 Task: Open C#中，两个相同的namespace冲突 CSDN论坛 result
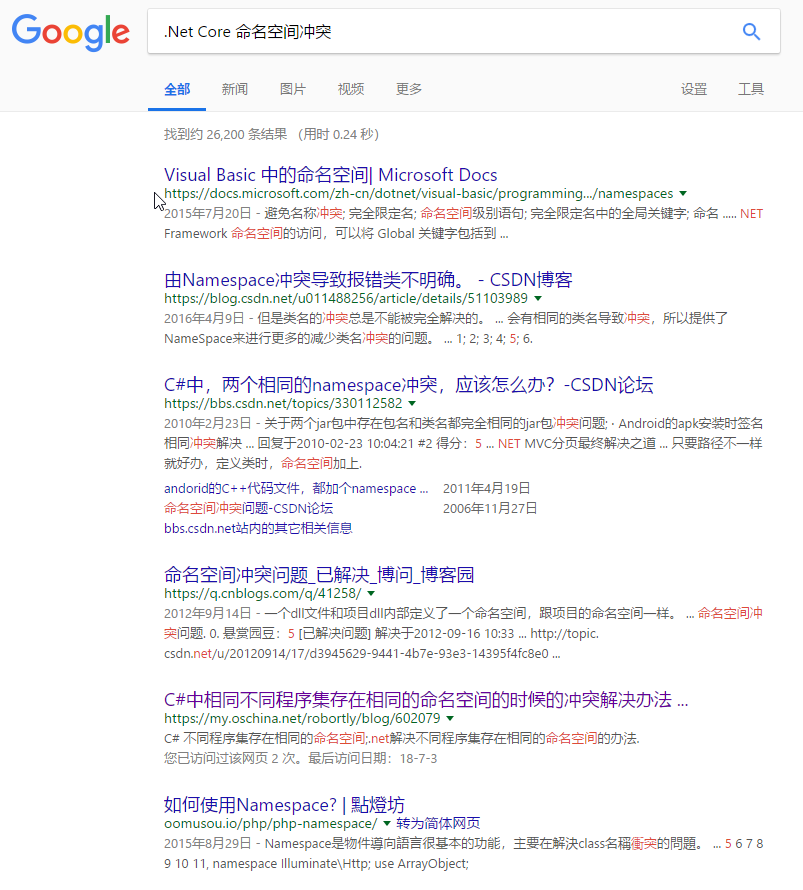[408, 385]
